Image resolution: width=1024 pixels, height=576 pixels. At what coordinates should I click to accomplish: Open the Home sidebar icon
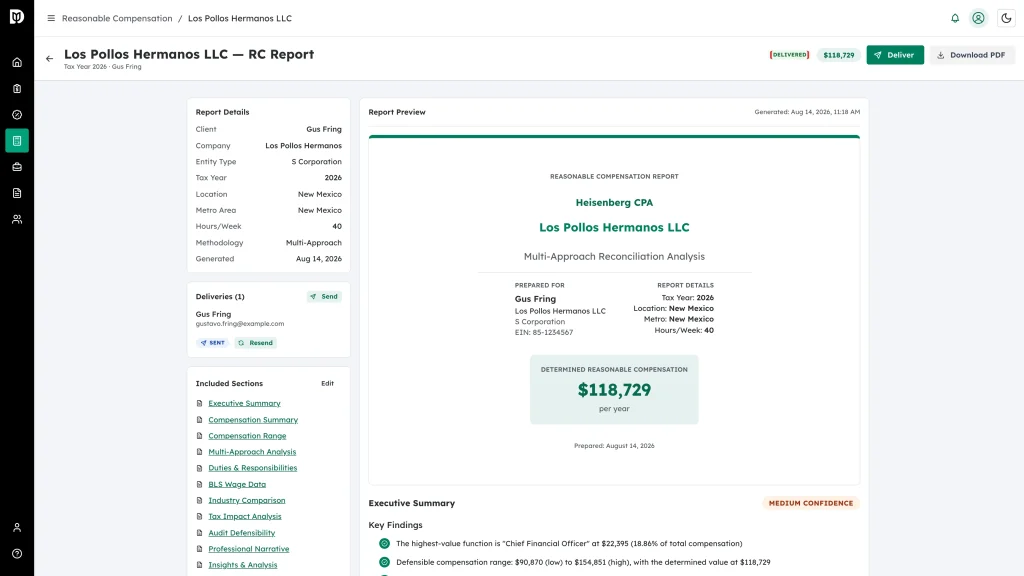17,63
